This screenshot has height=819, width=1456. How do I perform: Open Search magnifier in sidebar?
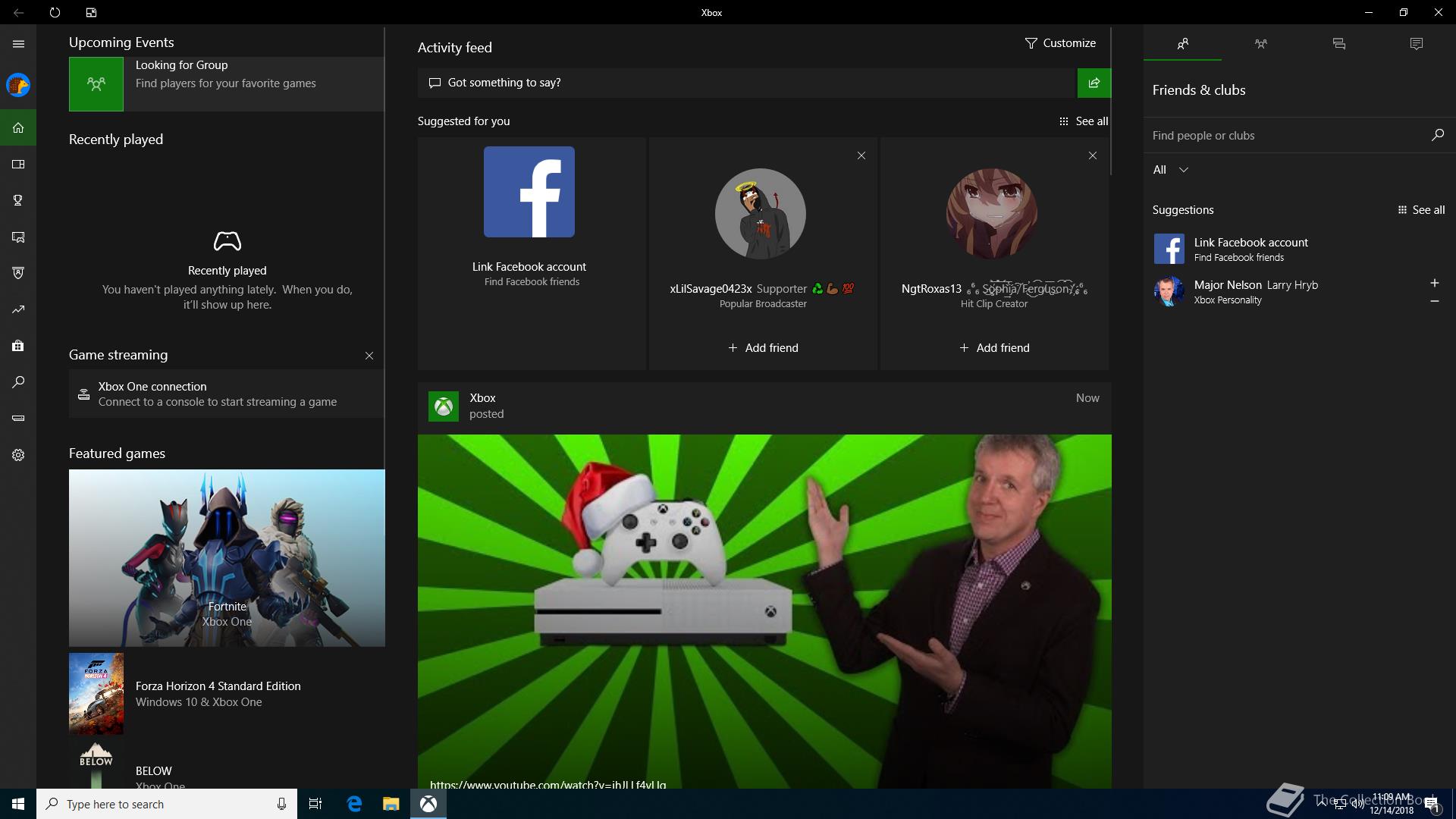tap(18, 382)
